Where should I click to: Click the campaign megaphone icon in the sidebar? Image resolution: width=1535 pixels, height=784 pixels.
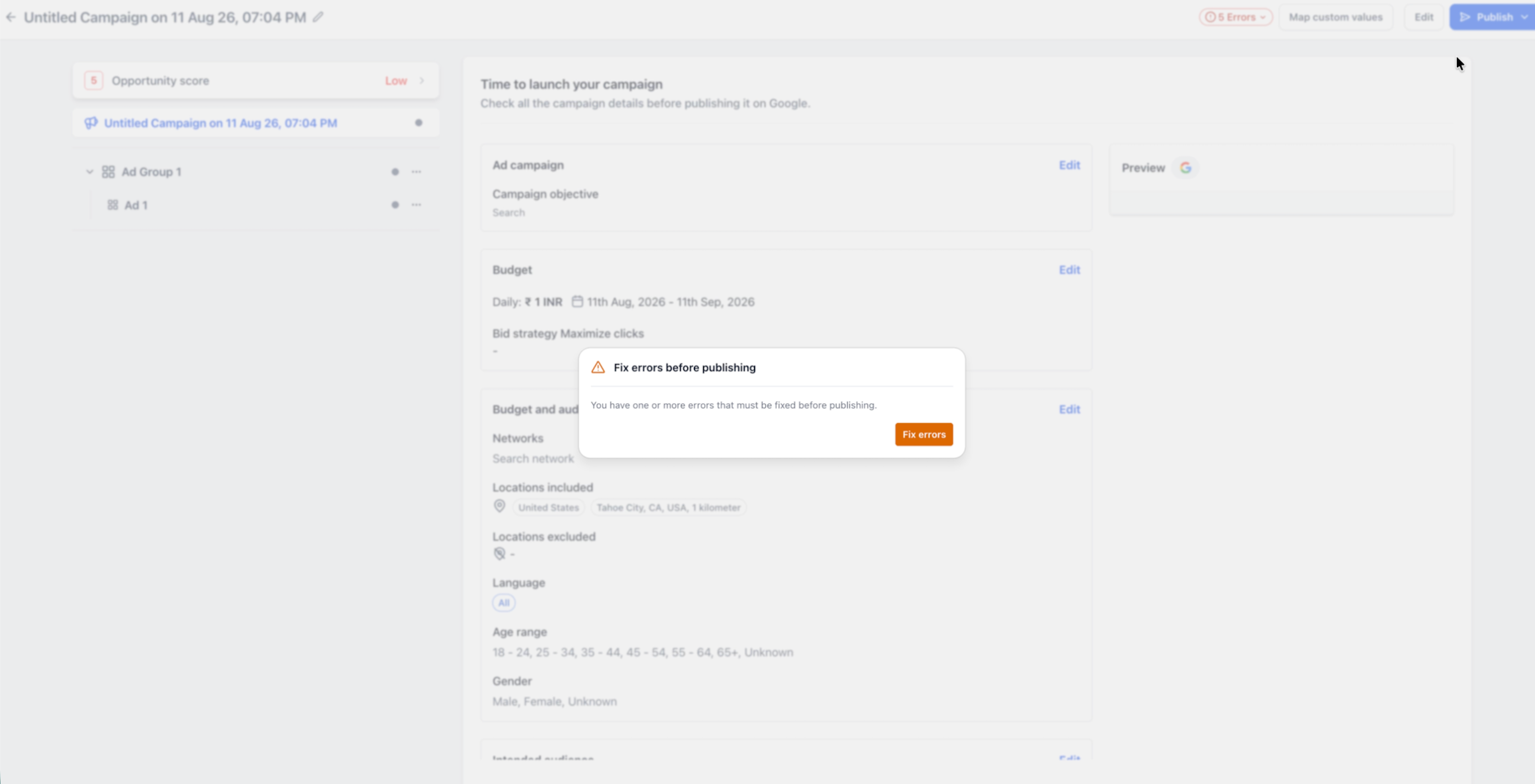click(90, 123)
